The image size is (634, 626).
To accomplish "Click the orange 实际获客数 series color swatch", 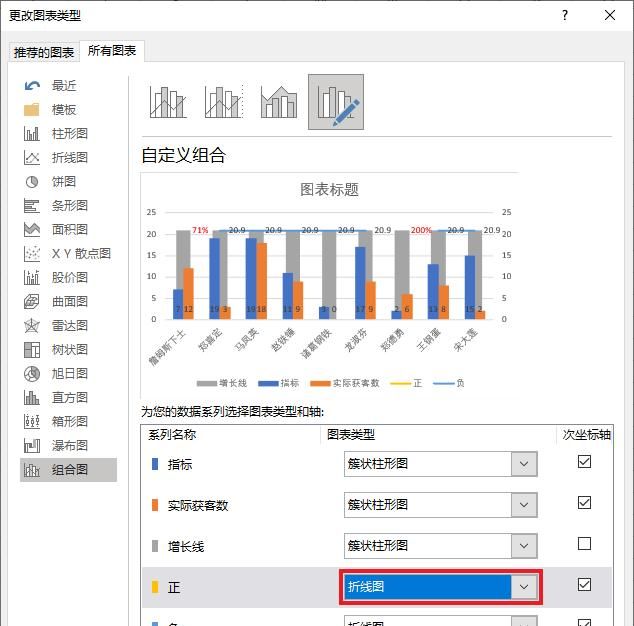I will [155, 505].
